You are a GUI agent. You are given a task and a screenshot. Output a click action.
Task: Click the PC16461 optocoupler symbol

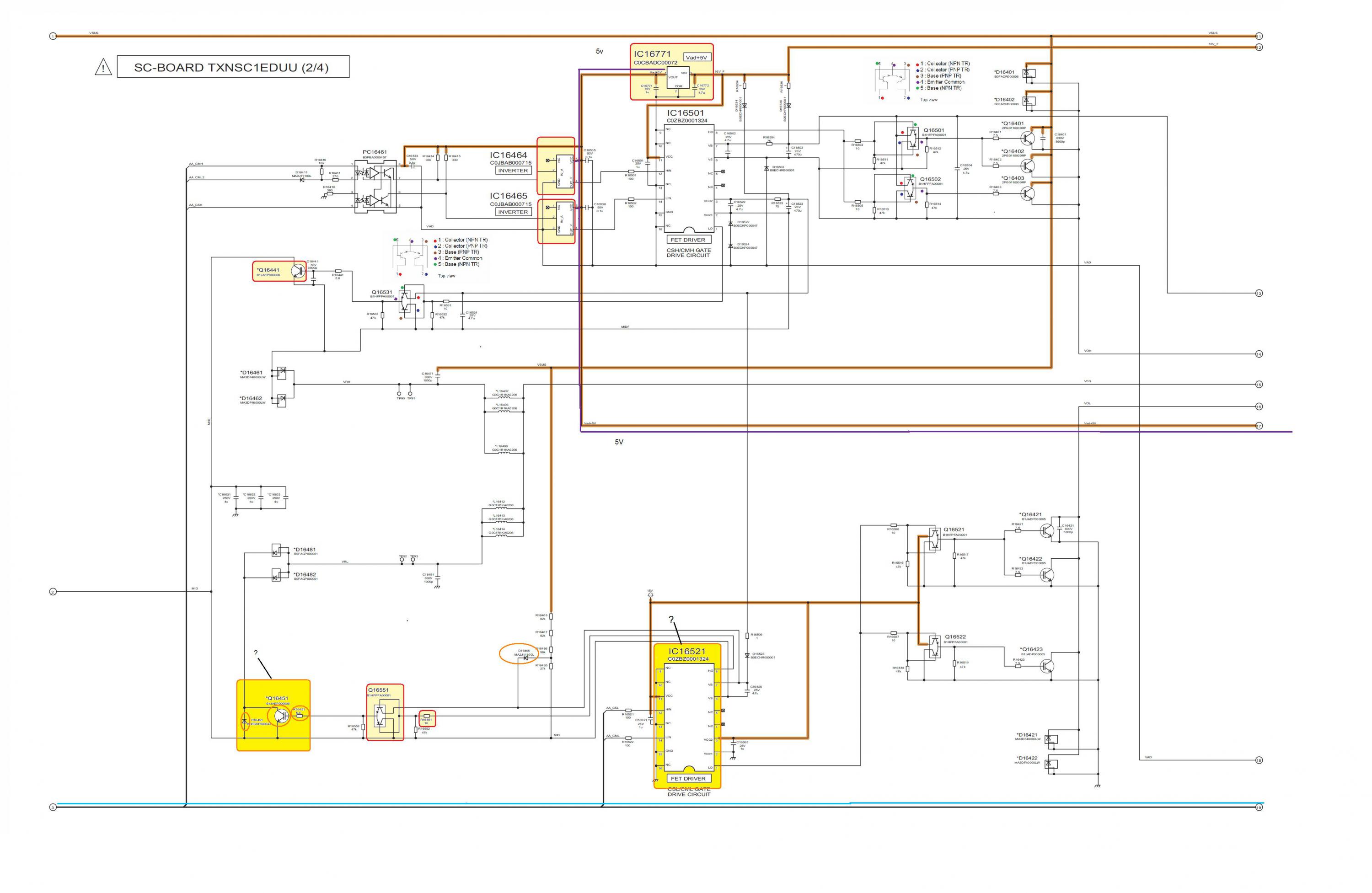coord(376,186)
